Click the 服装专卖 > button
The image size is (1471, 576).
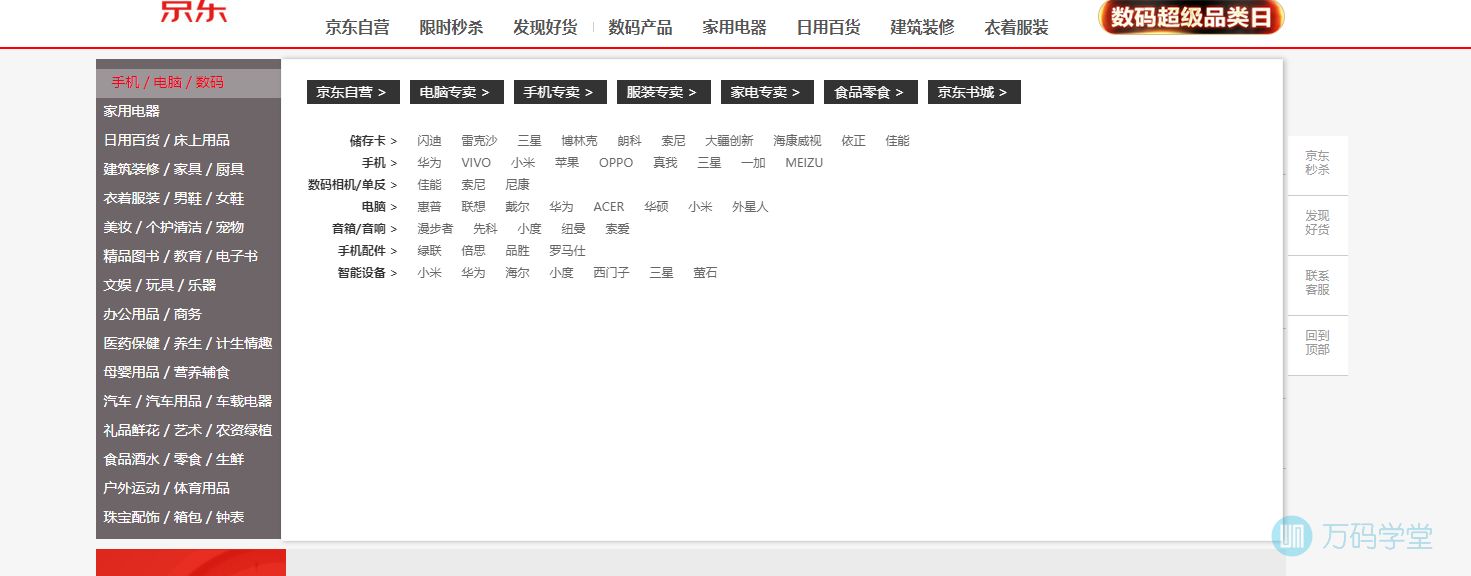(x=664, y=92)
